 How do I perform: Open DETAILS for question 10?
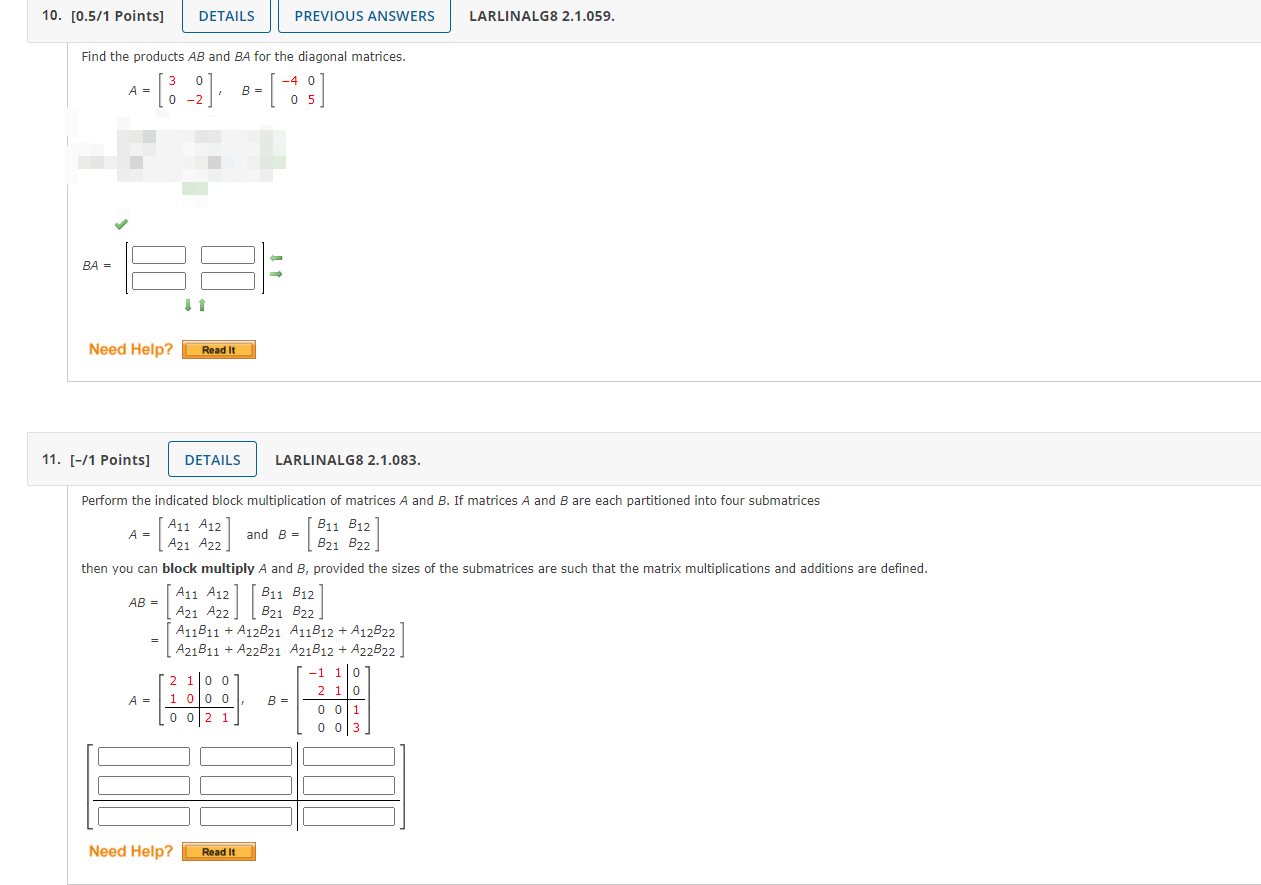click(x=227, y=16)
